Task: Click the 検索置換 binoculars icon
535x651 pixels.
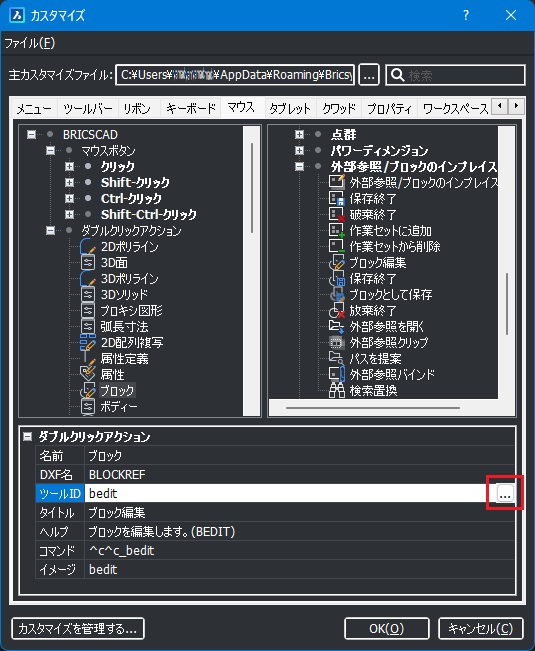Action: coord(337,390)
